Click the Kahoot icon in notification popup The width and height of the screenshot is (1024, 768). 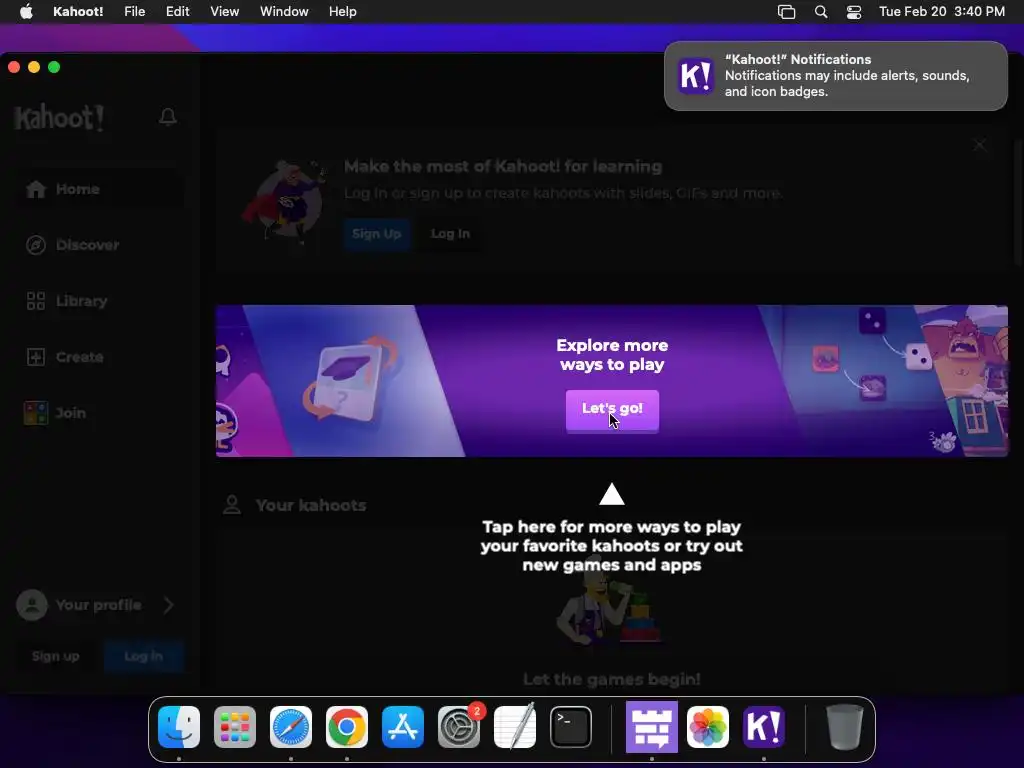pyautogui.click(x=696, y=76)
